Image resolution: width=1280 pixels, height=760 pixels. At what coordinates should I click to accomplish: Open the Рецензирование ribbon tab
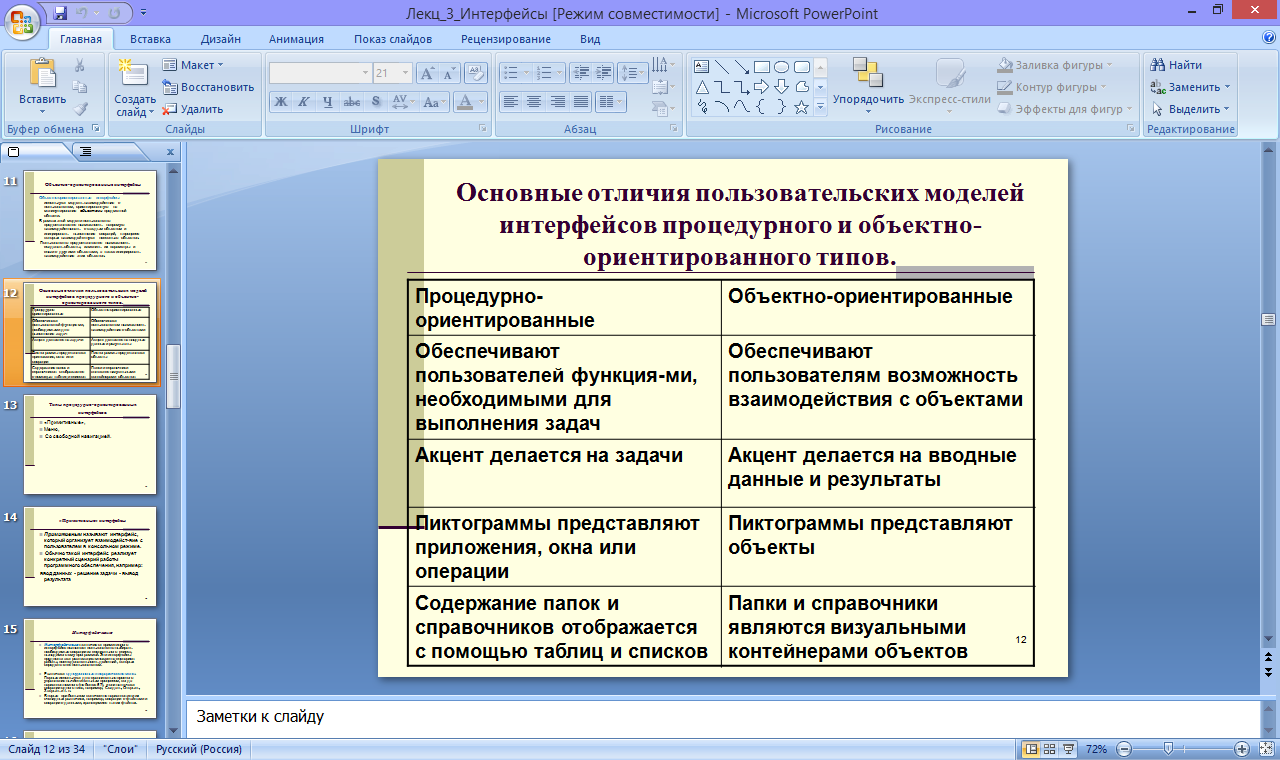click(506, 39)
